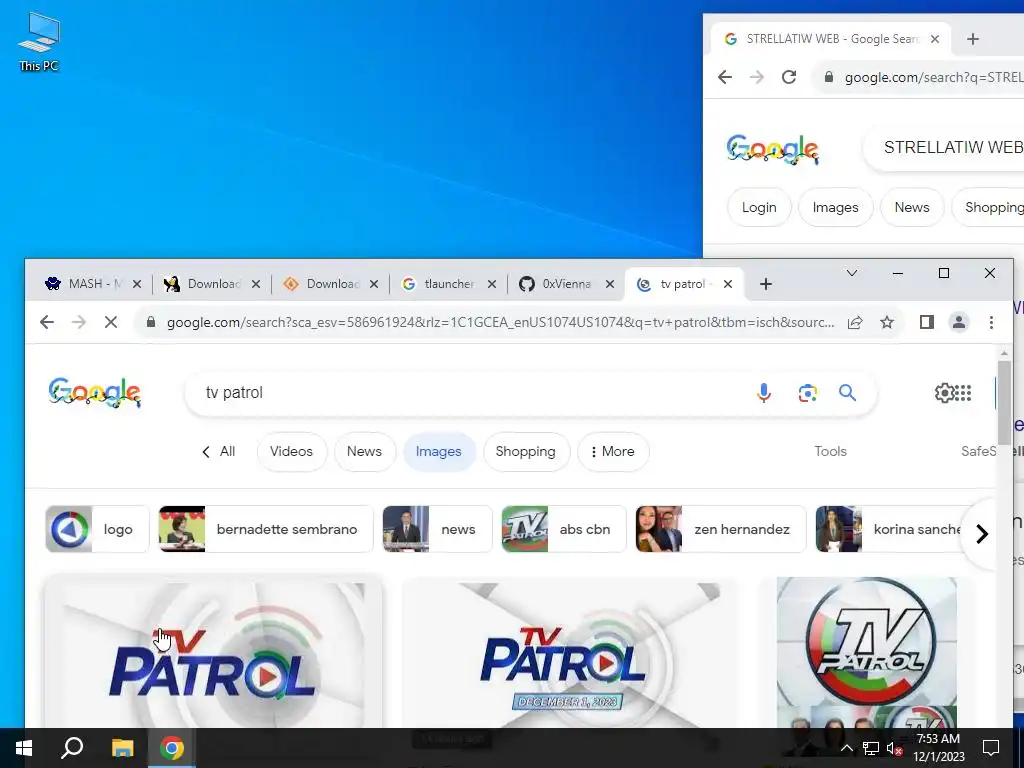This screenshot has width=1024, height=768.
Task: Select the Images filter chip
Action: (438, 451)
